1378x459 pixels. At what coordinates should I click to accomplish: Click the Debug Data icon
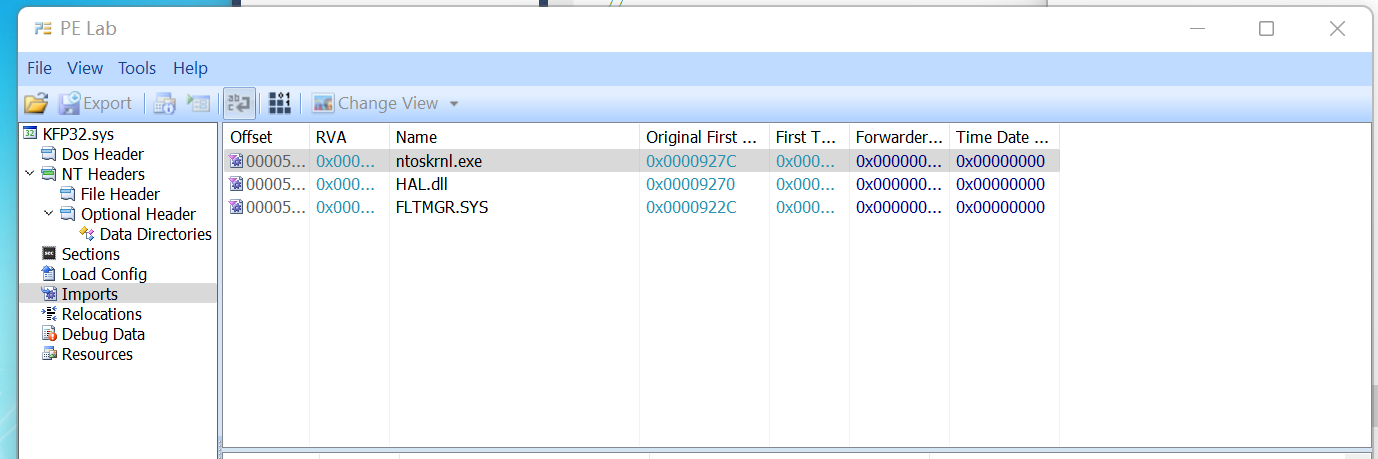49,334
